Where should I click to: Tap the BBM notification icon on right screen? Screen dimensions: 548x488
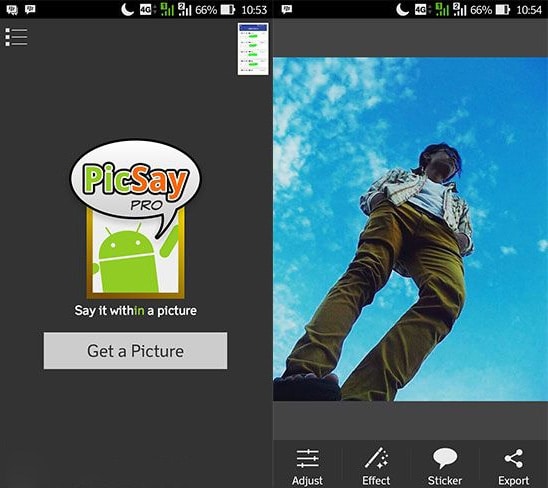pos(287,9)
